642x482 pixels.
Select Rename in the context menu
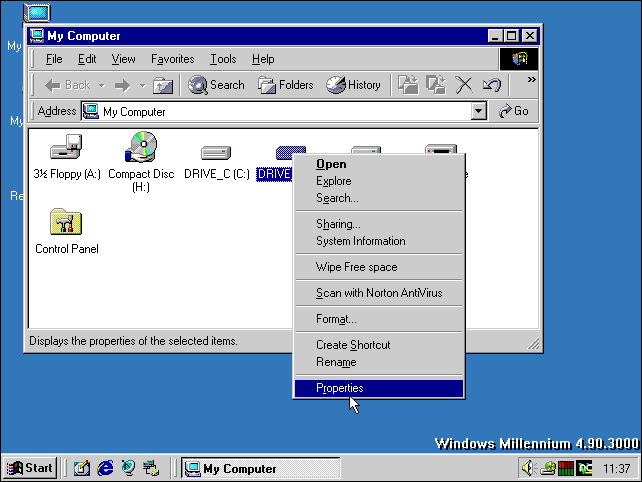pyautogui.click(x=379, y=362)
